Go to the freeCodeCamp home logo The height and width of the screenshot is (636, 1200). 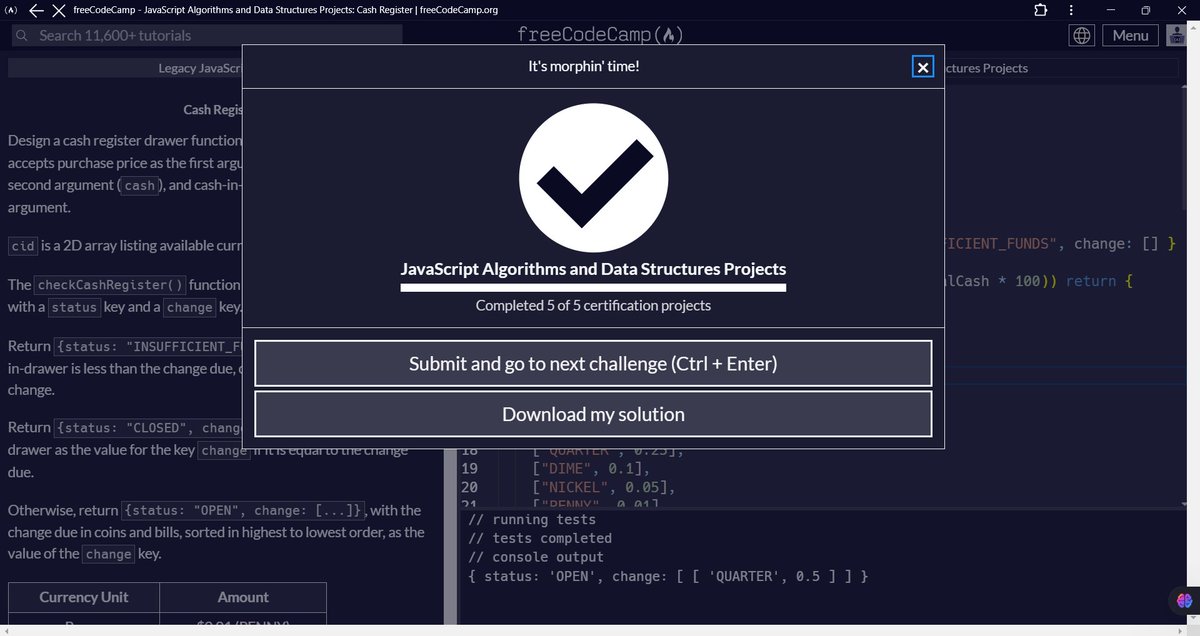(600, 35)
